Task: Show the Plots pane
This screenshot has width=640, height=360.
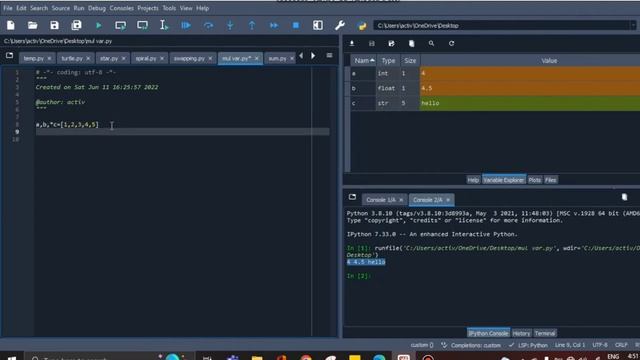Action: (x=534, y=180)
